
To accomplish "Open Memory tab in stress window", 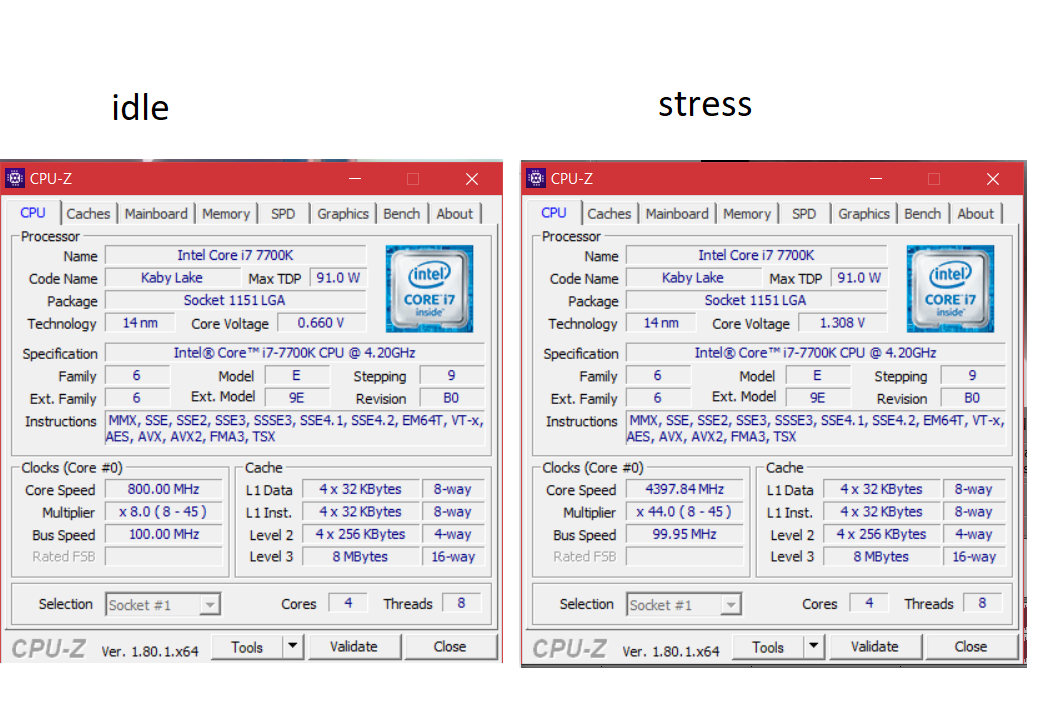I will pos(746,214).
